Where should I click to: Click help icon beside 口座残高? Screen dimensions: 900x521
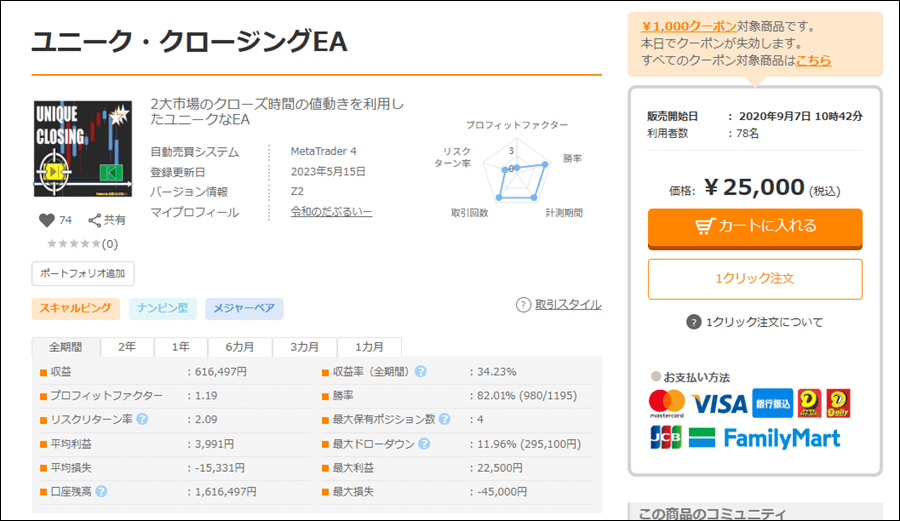pyautogui.click(x=102, y=491)
